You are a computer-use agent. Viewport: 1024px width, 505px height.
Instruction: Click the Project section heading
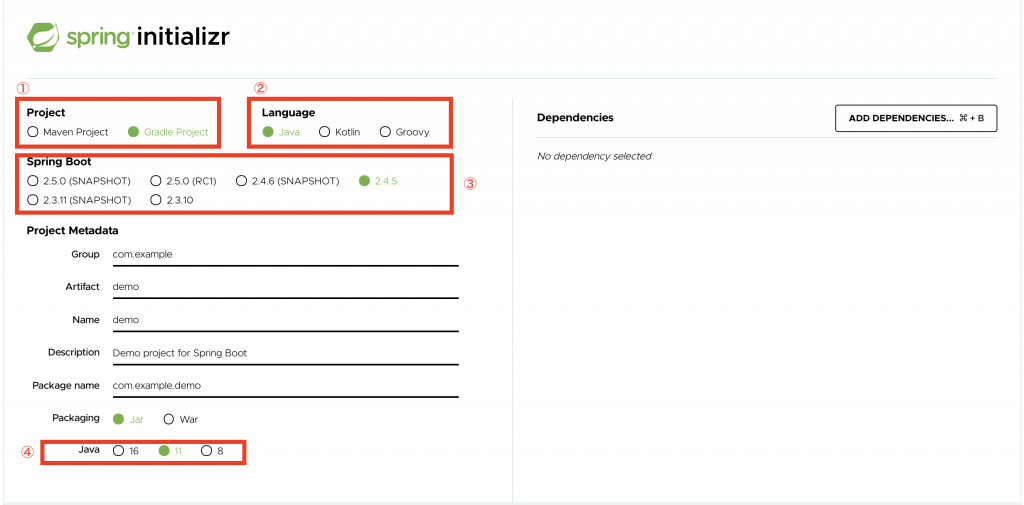pos(46,113)
